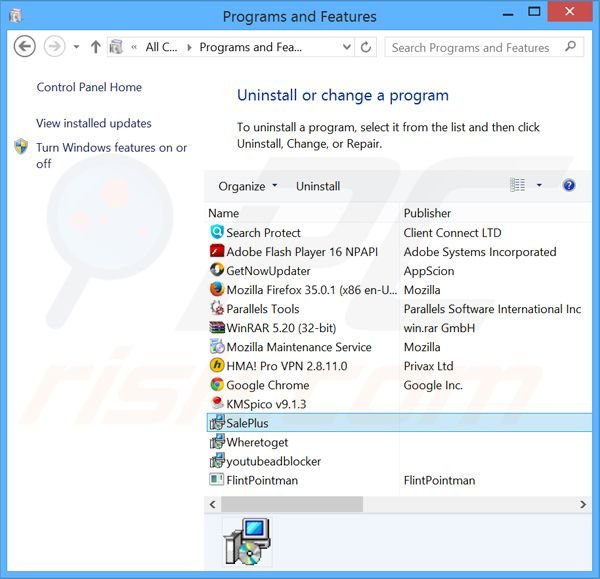Select the KMSpico icon

tap(217, 403)
